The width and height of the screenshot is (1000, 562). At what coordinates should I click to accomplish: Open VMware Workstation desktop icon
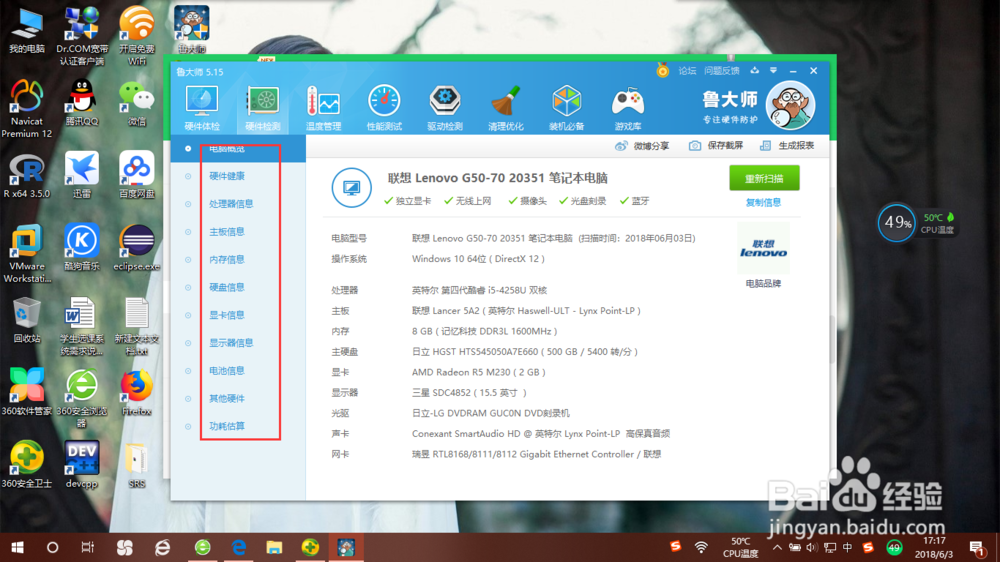point(27,254)
